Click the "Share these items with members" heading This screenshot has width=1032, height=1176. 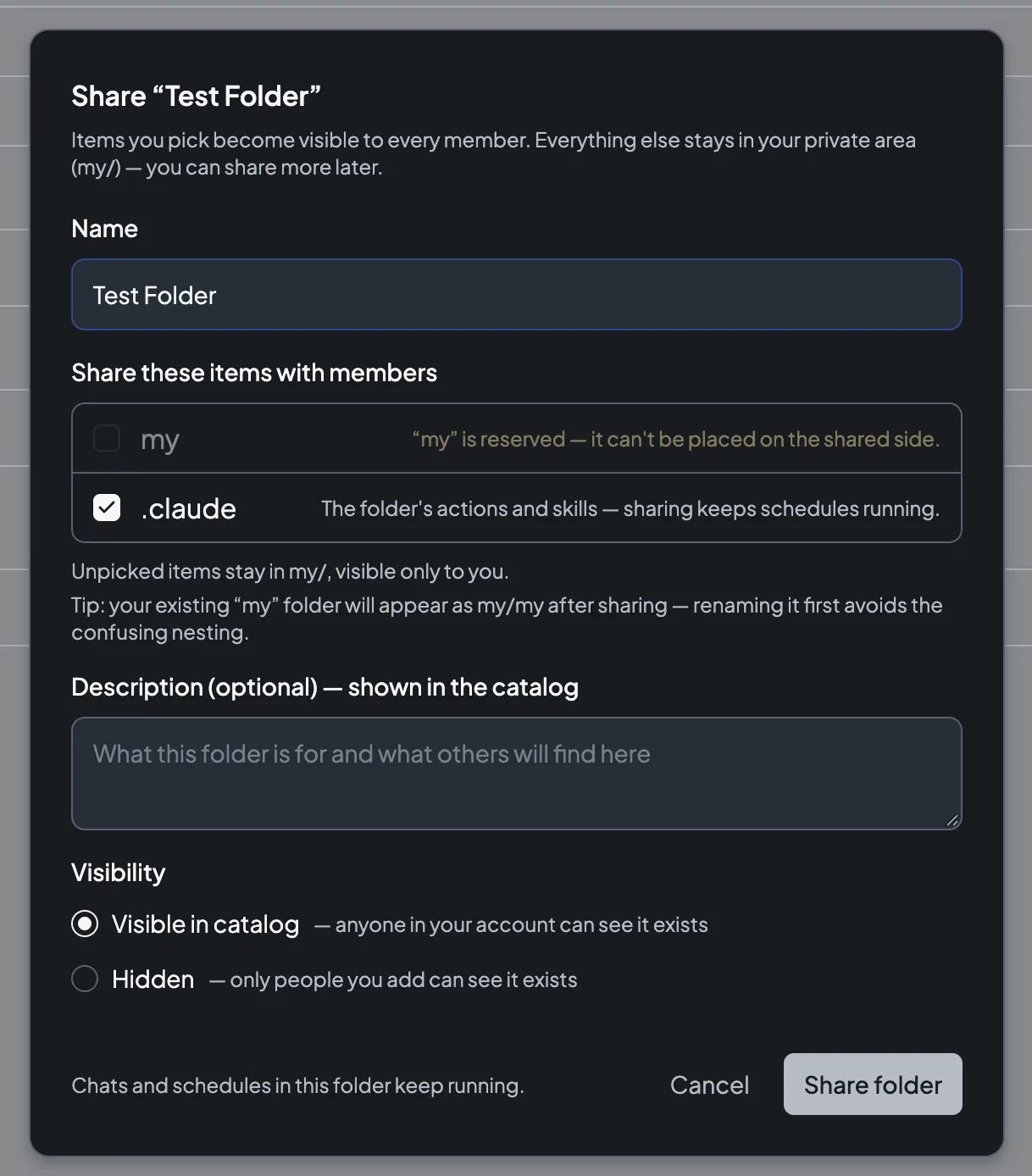click(x=254, y=373)
